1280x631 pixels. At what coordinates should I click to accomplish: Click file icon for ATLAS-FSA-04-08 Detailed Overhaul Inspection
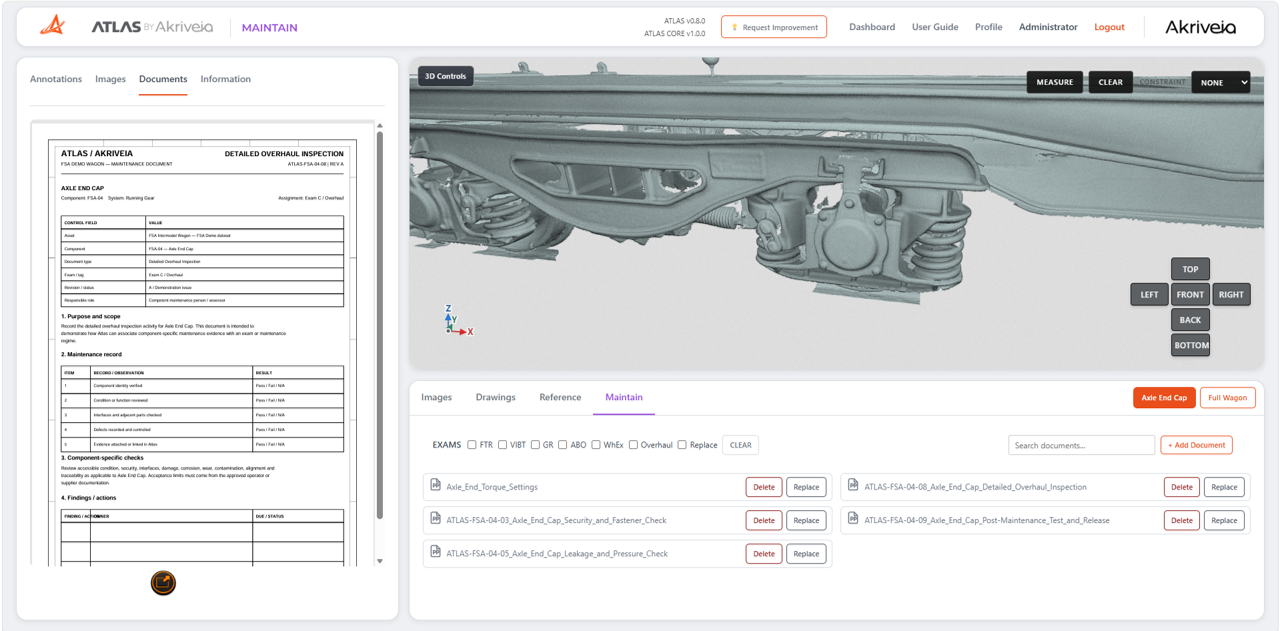click(x=853, y=486)
